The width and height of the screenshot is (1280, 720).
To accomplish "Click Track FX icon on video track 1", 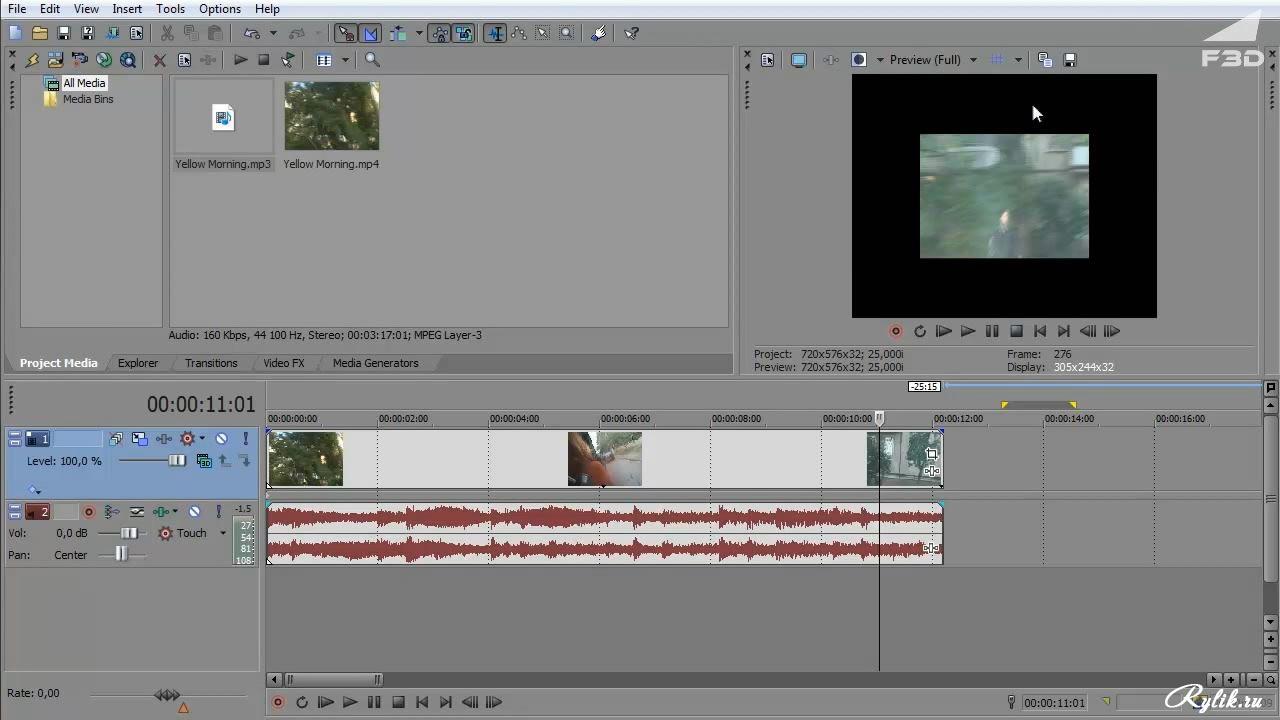I will point(163,439).
